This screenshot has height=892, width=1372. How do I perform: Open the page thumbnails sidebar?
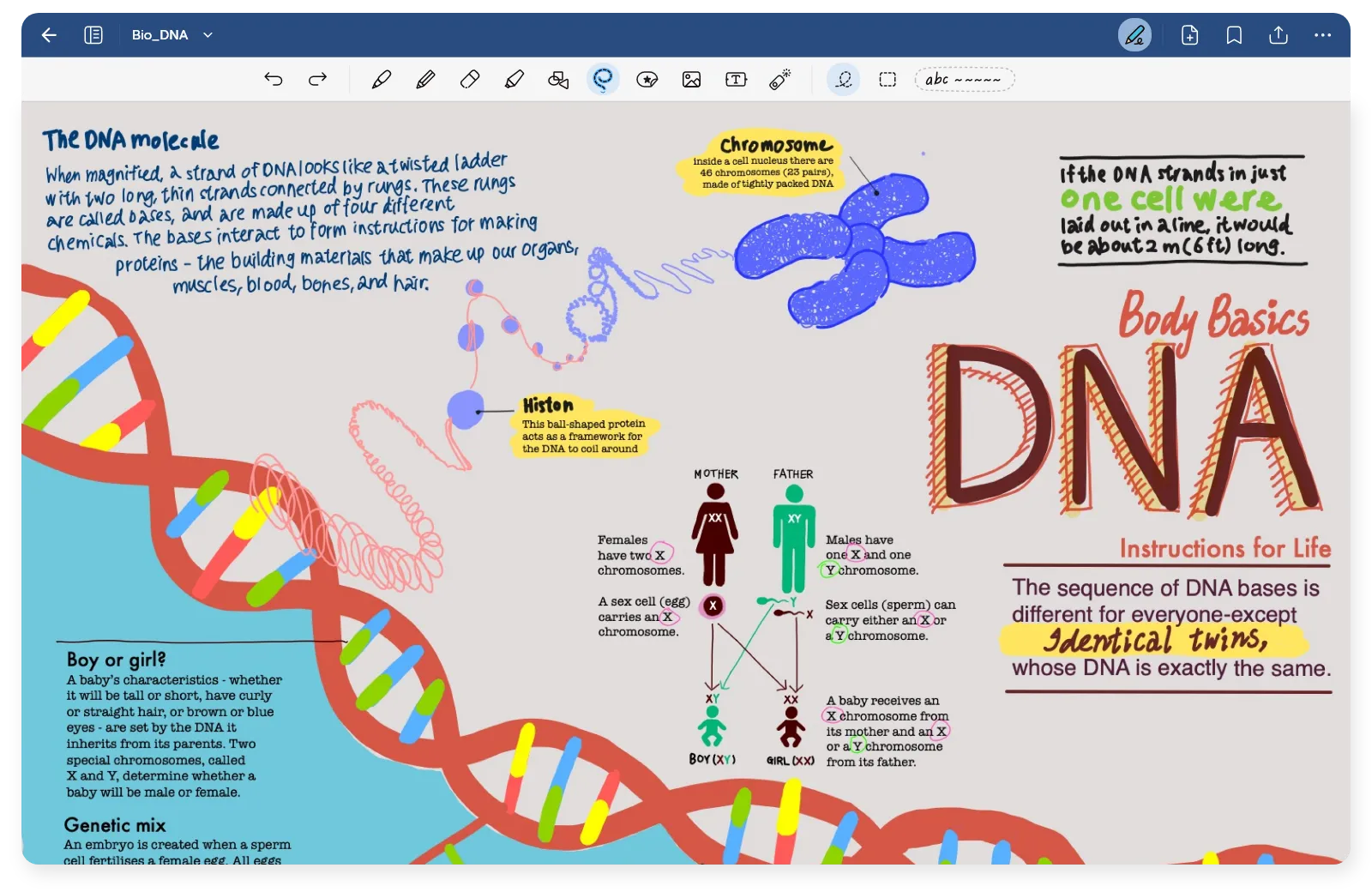(93, 35)
